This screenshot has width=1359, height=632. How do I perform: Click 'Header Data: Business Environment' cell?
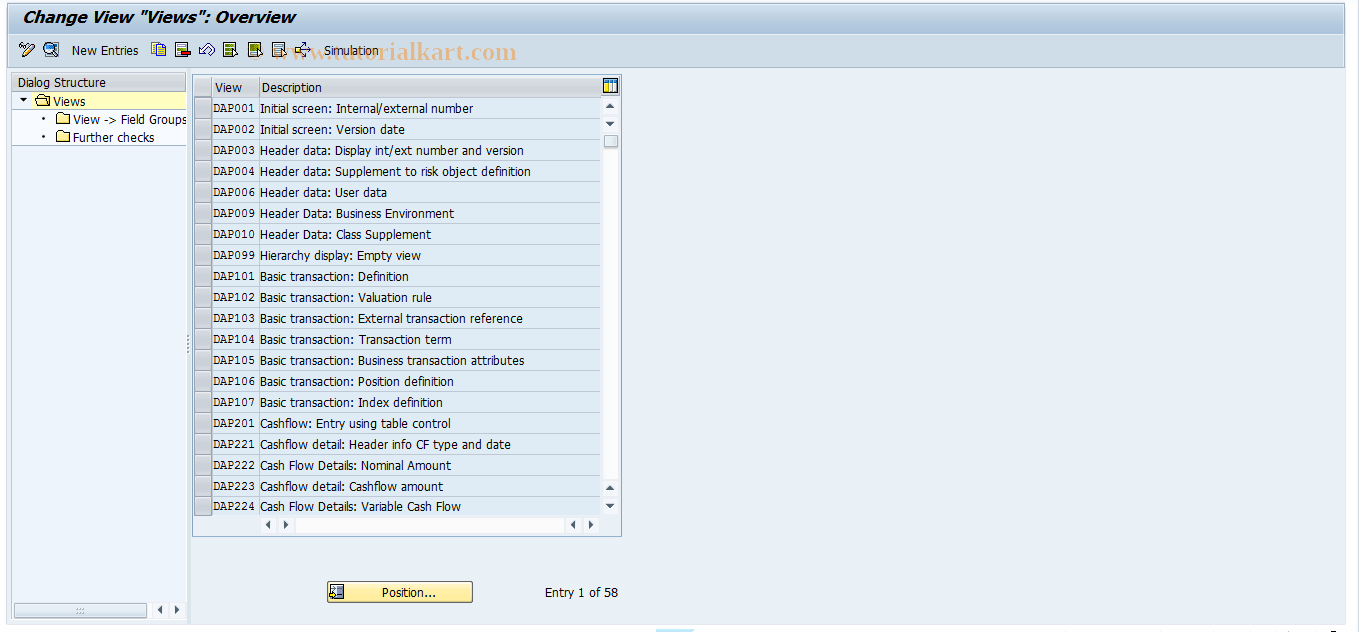pyautogui.click(x=430, y=213)
